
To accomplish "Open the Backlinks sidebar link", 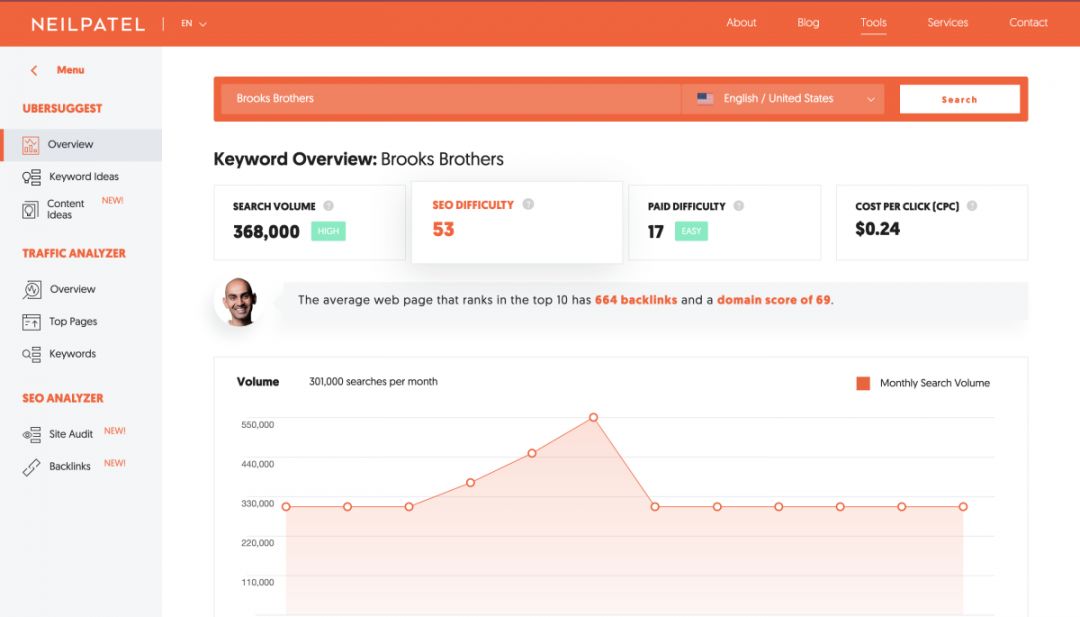I will 70,467.
